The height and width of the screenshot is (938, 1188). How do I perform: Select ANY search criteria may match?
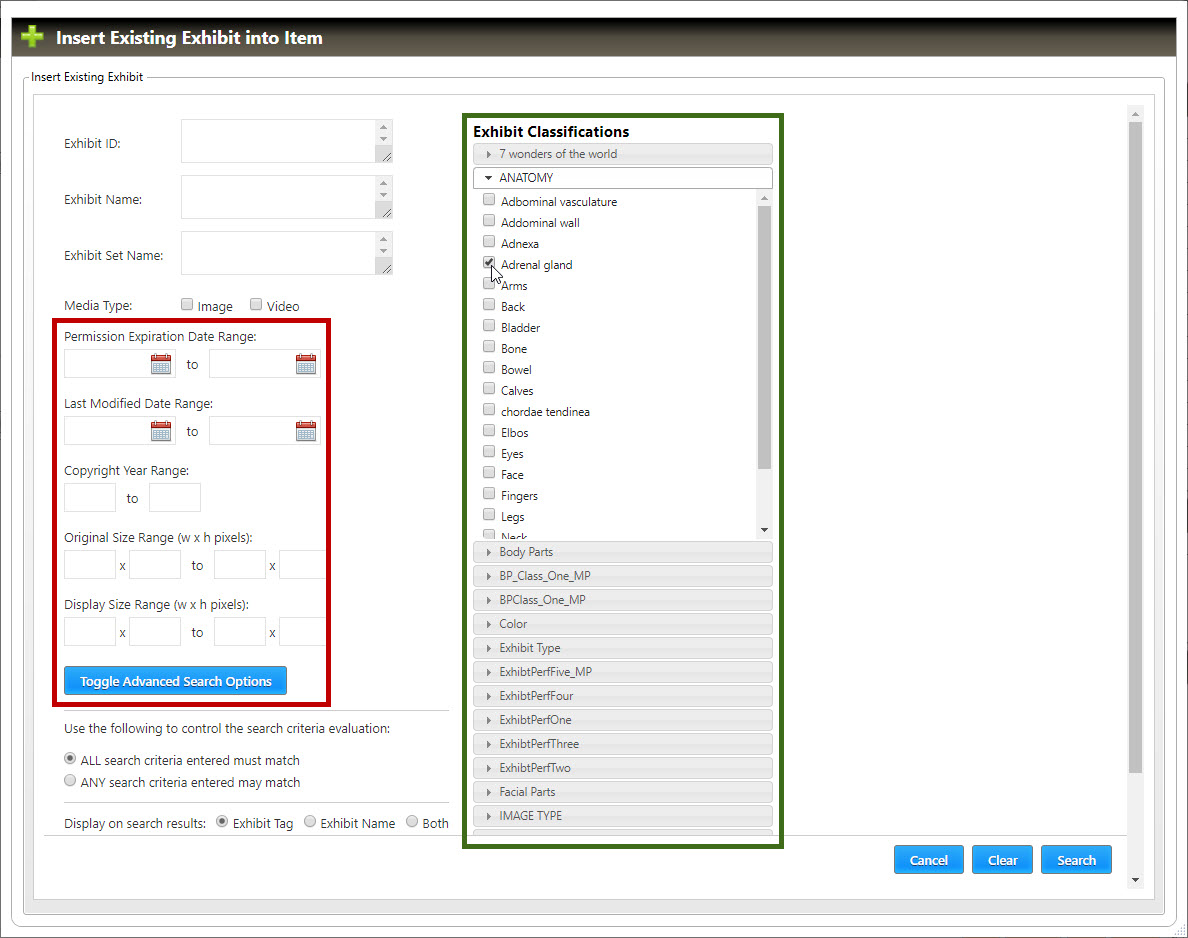[x=70, y=781]
